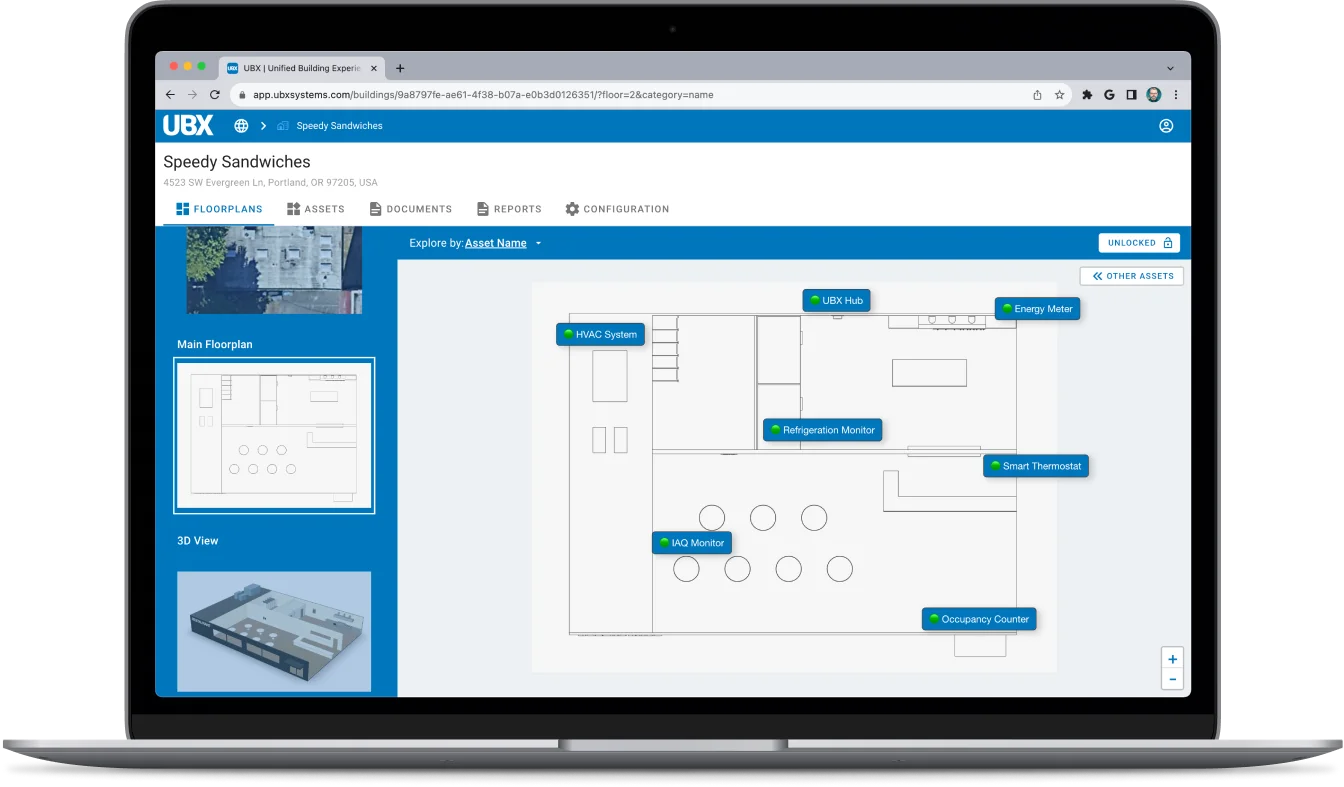Open a new browser tab with plus
The image size is (1344, 787).
[x=400, y=68]
